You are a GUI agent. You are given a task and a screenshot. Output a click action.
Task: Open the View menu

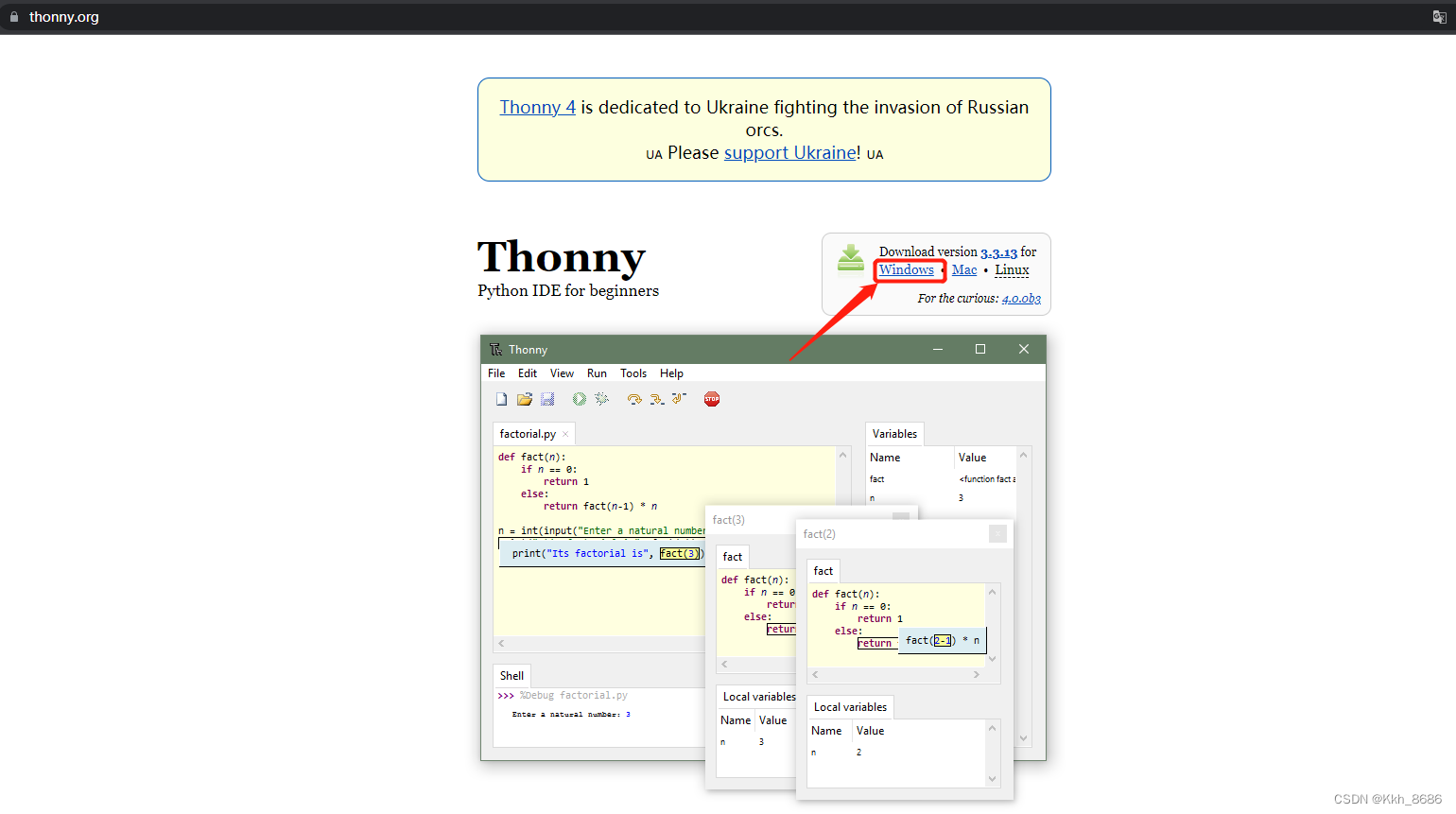[x=562, y=373]
